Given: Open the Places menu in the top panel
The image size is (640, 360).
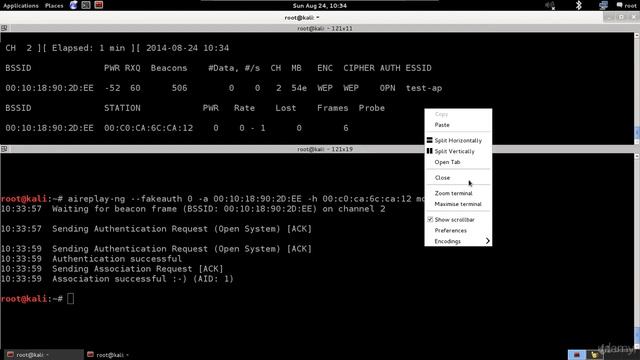Looking at the screenshot, I should click(x=54, y=6).
